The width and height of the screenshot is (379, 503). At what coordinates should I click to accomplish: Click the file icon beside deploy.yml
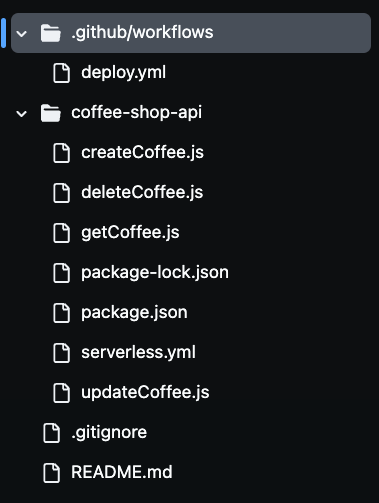click(x=62, y=73)
